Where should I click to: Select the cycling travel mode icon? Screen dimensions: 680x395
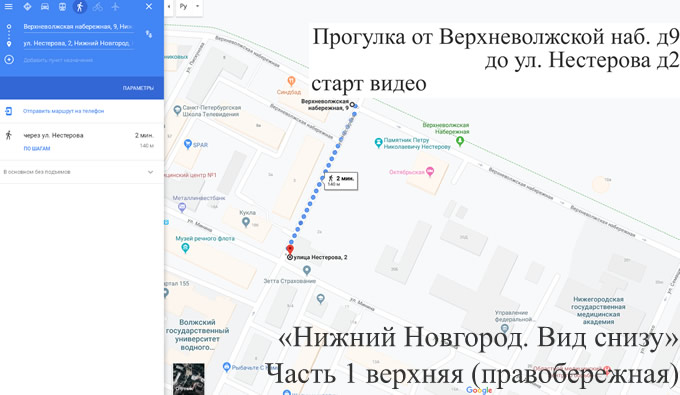tap(98, 7)
